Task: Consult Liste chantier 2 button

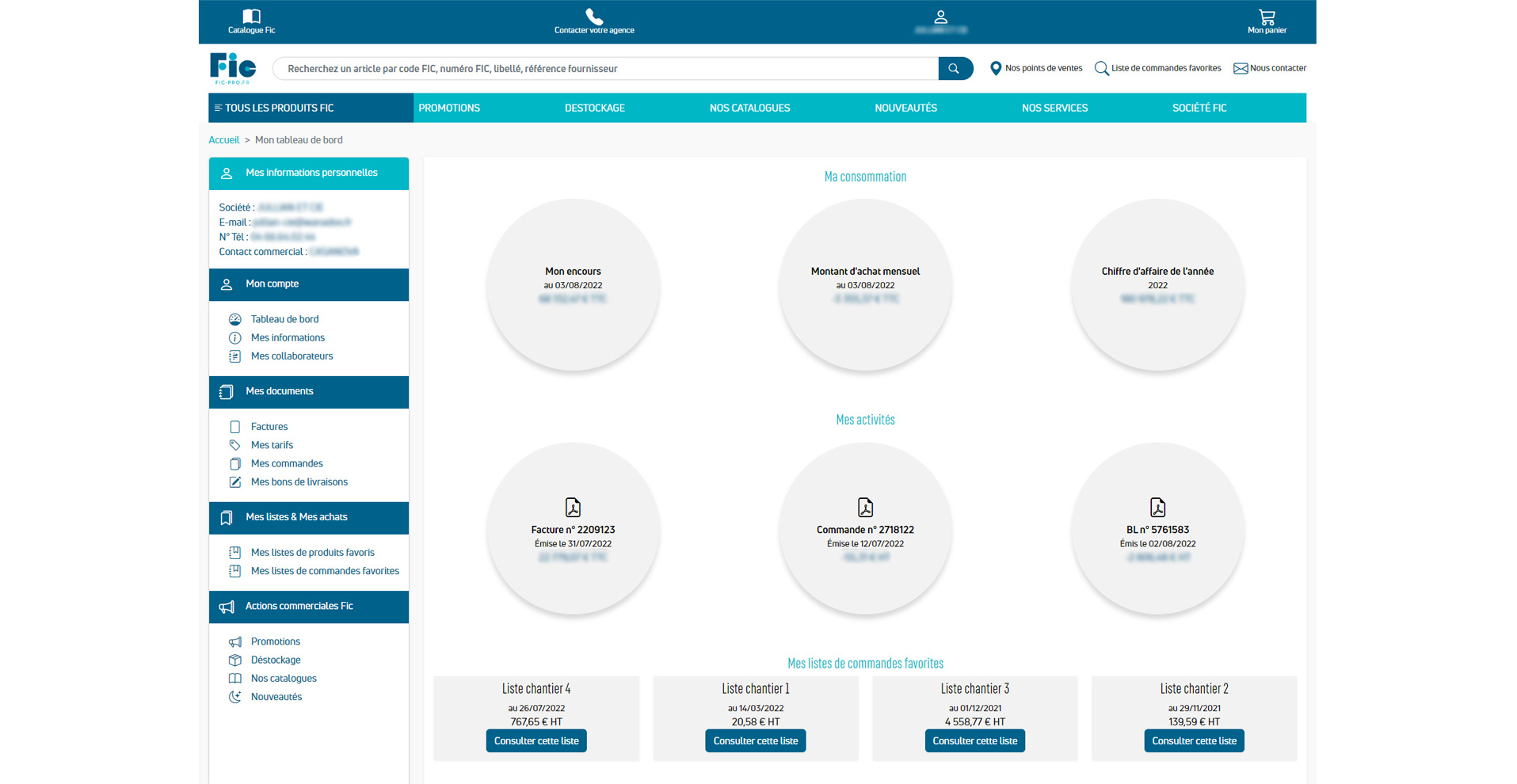Action: (x=1194, y=741)
